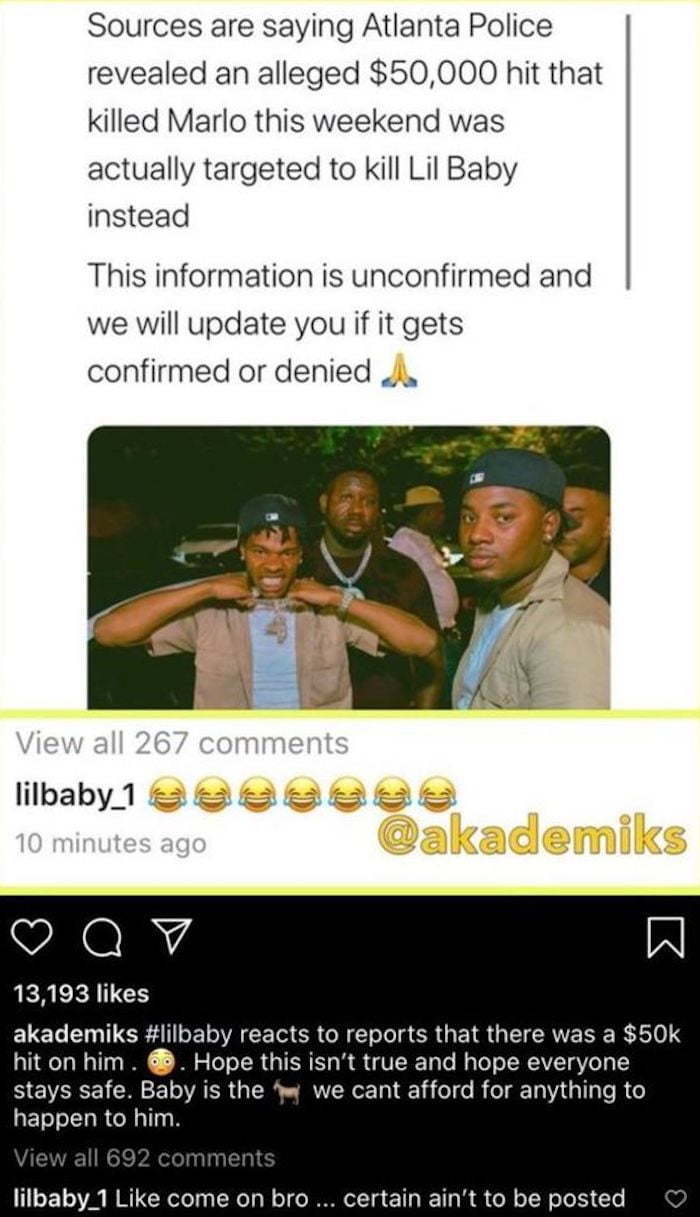Tap the 10 minutes ago timestamp
This screenshot has width=700, height=1217.
[111, 843]
